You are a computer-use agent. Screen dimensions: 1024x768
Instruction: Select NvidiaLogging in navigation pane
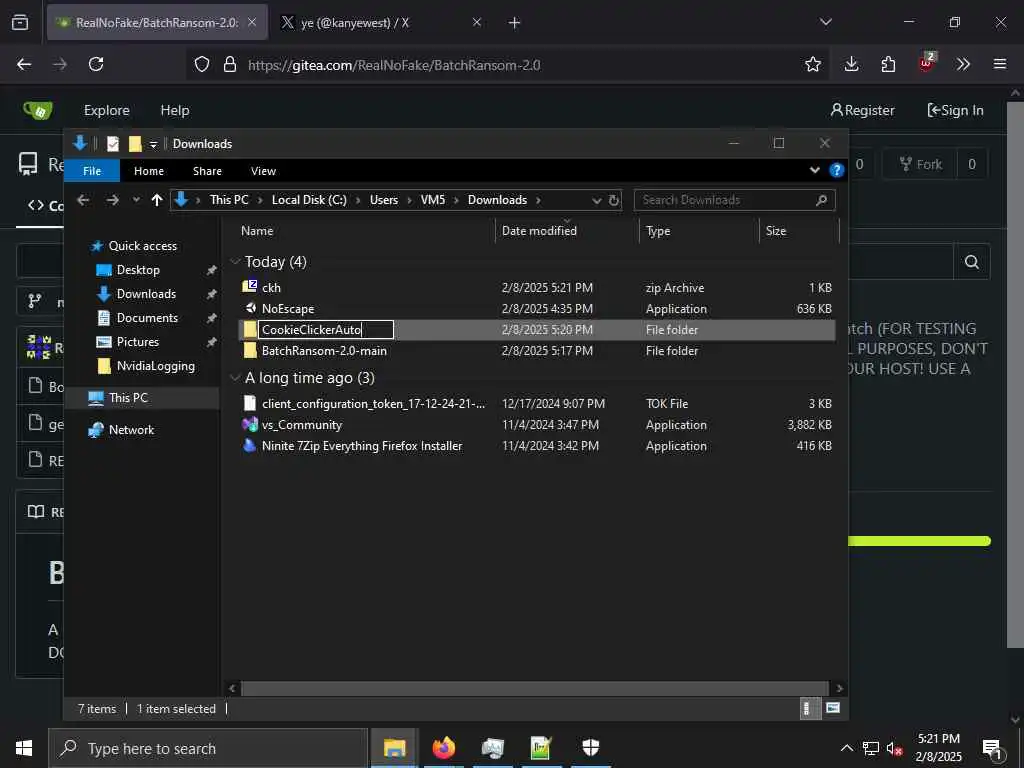[x=155, y=366]
